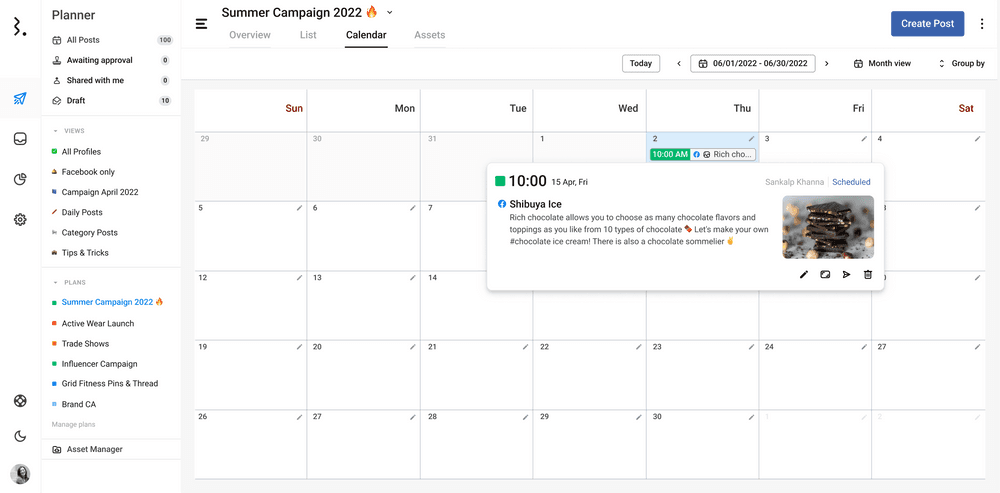This screenshot has height=493, width=1000.
Task: Open the Group by dropdown
Action: click(961, 64)
